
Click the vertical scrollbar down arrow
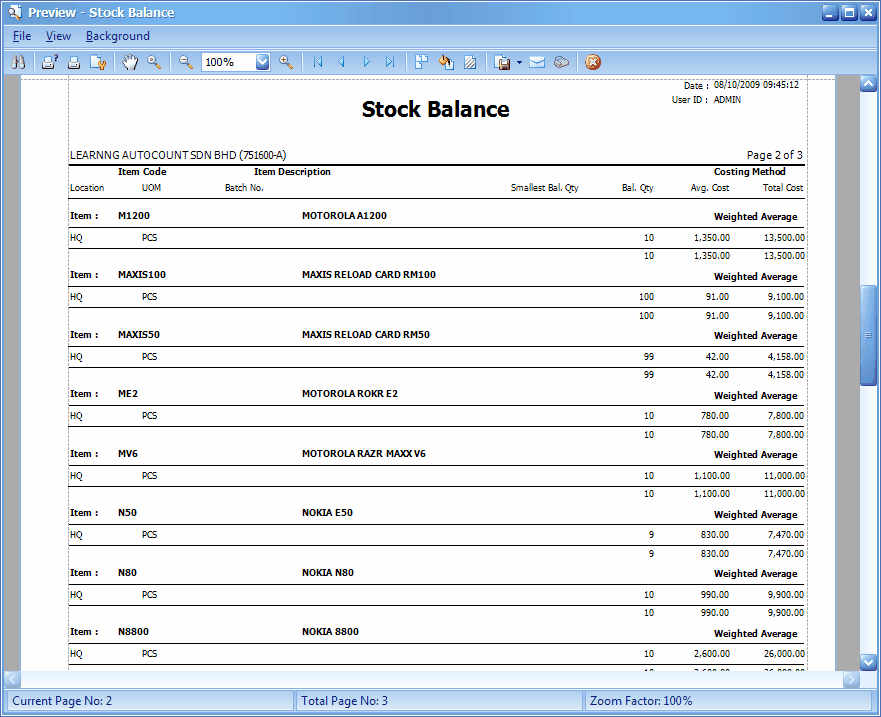[x=868, y=662]
